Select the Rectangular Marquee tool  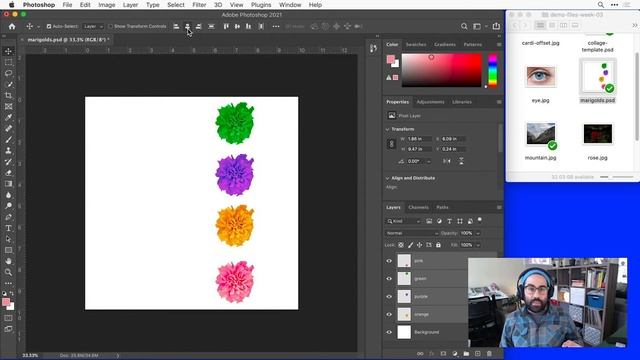[x=8, y=62]
